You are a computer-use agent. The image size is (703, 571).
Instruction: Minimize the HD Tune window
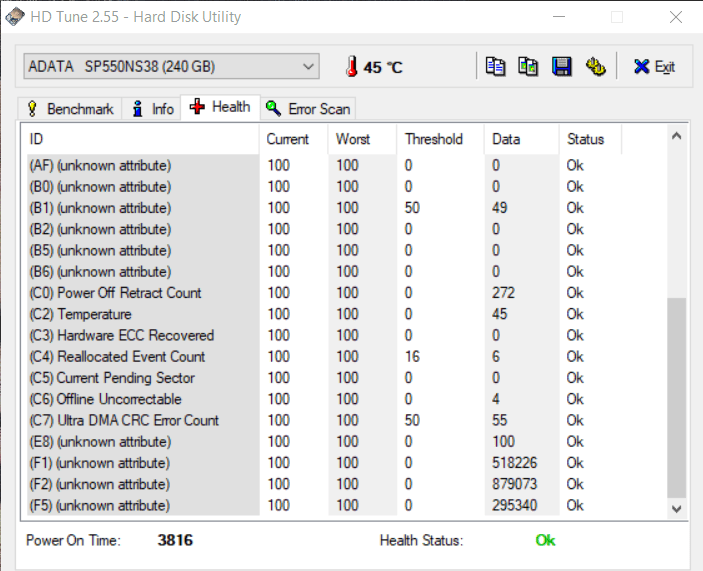point(559,17)
